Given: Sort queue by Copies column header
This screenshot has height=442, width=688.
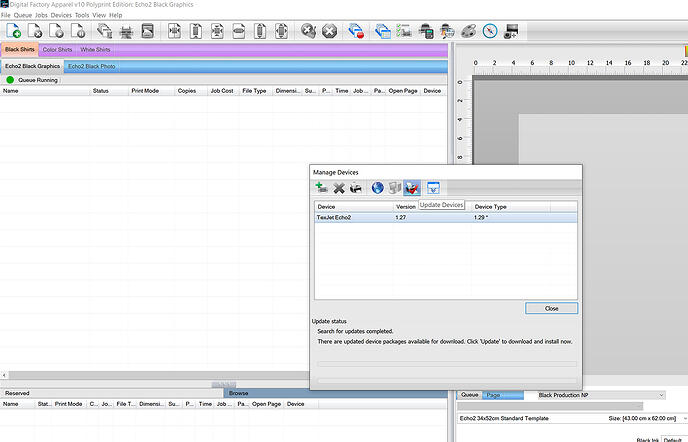Looking at the screenshot, I should (191, 91).
